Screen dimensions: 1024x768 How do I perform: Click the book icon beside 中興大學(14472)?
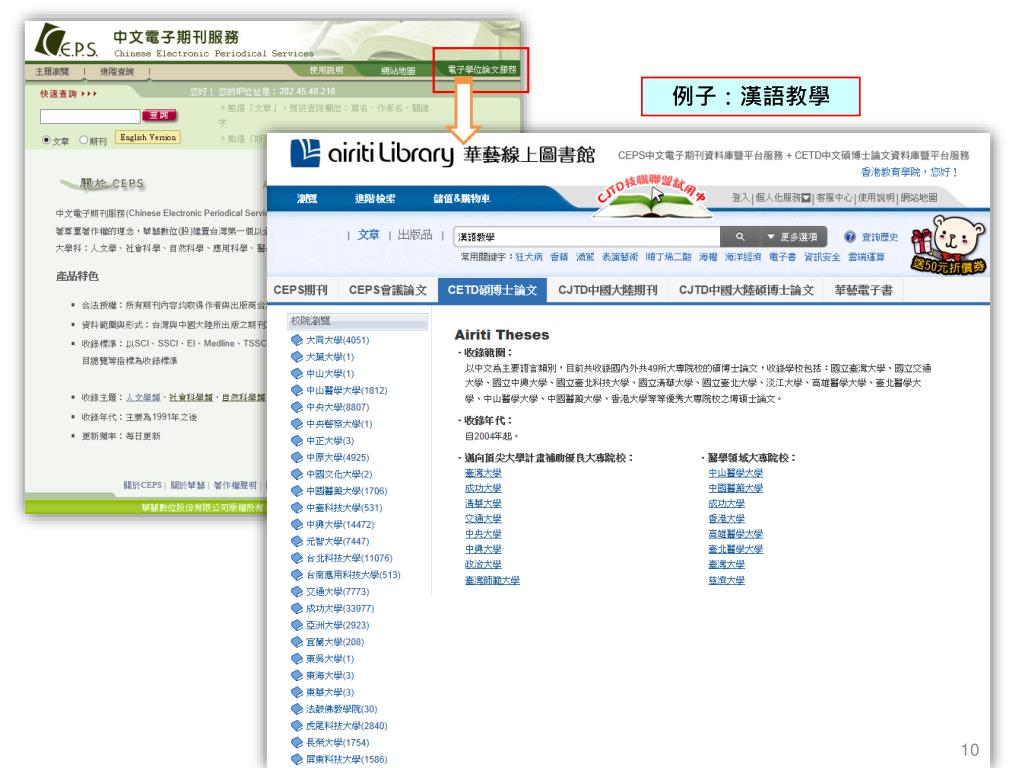296,524
